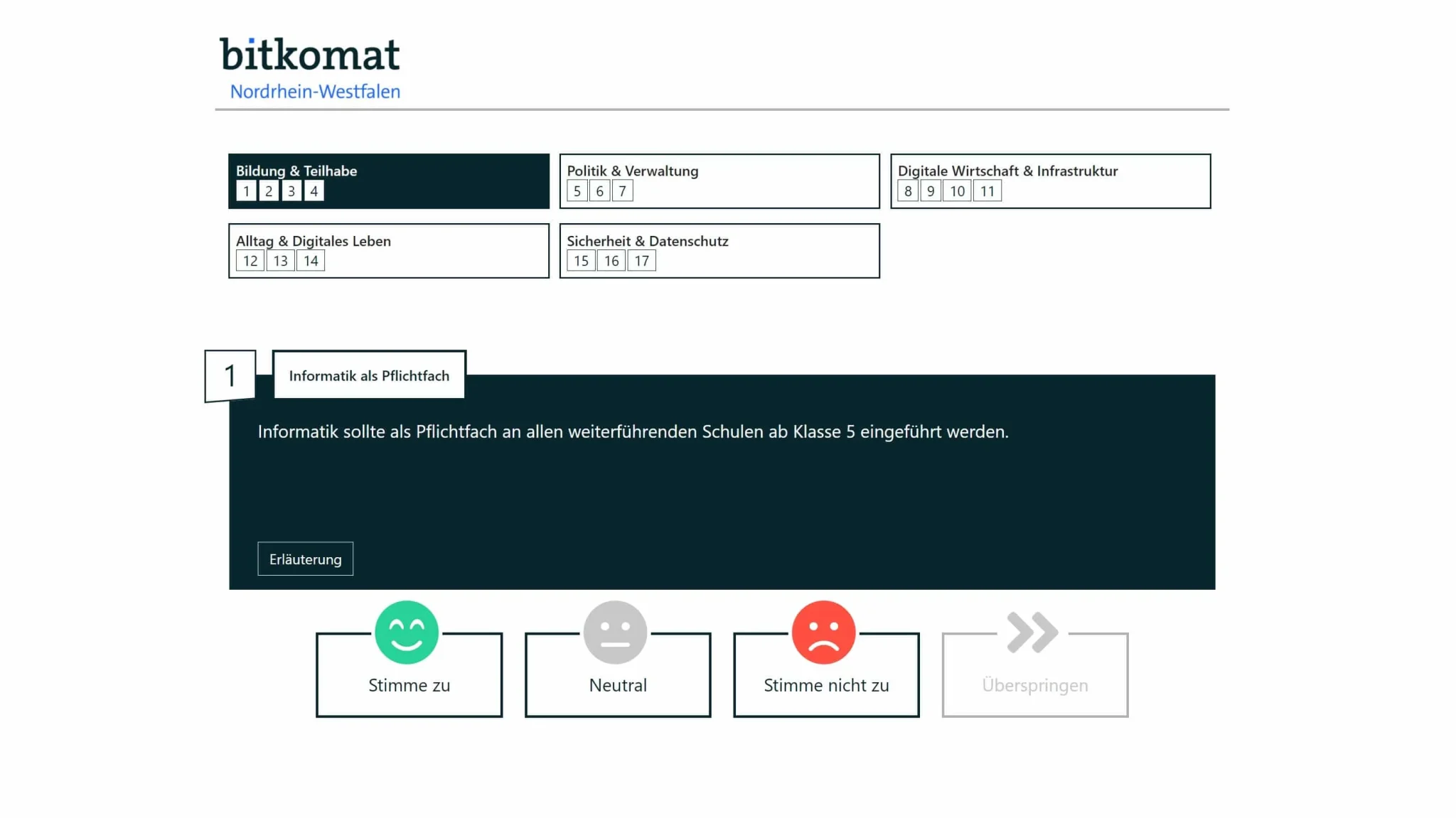Click the double chevron skip icon
The width and height of the screenshot is (1456, 818).
click(1032, 632)
